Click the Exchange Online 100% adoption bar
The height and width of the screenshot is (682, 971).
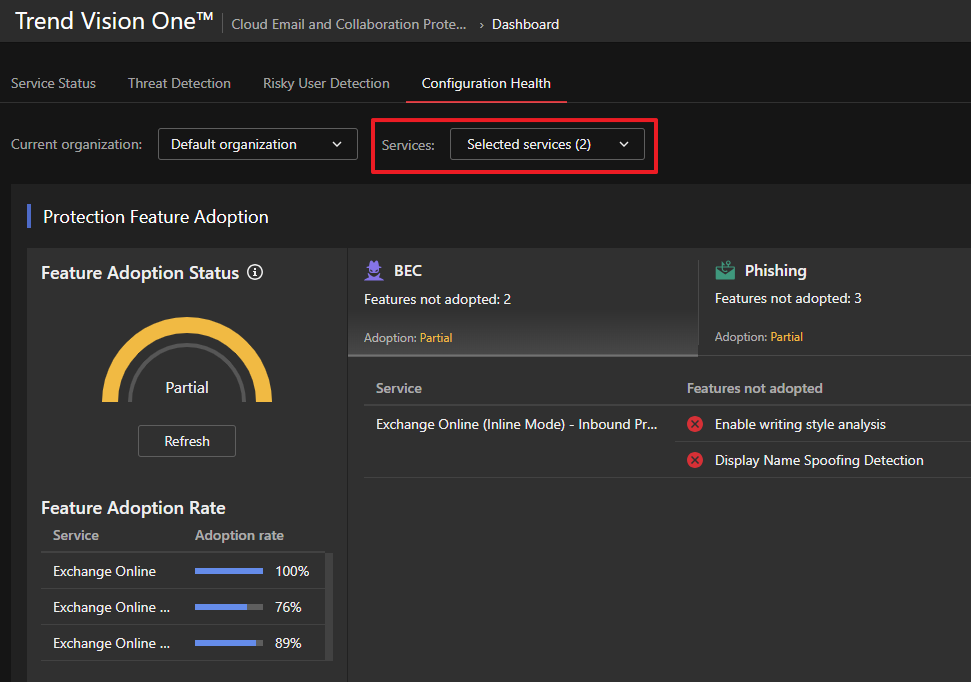pyautogui.click(x=229, y=572)
